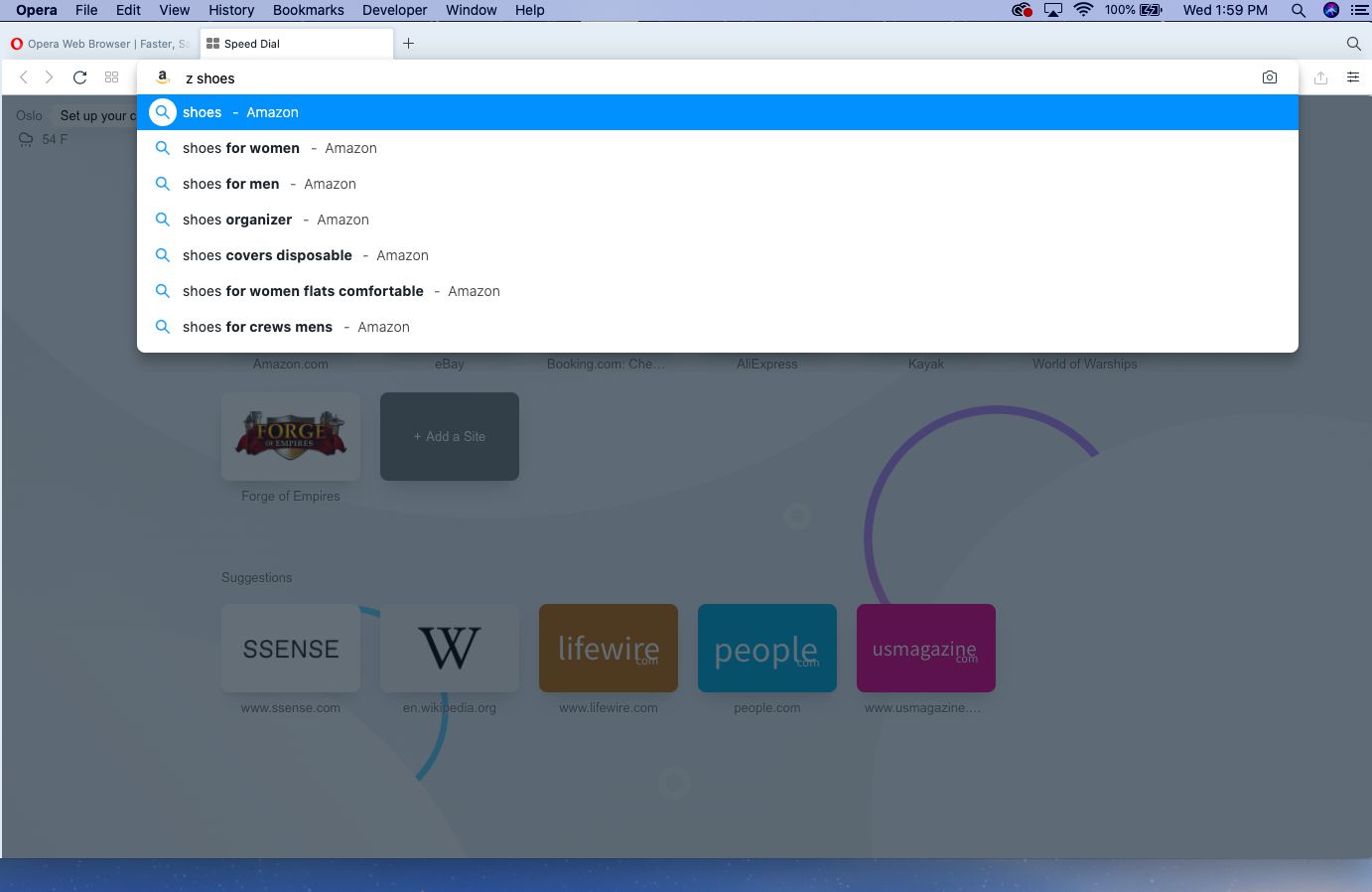1372x892 pixels.
Task: Open Notification Center list icon
Action: 1360,10
